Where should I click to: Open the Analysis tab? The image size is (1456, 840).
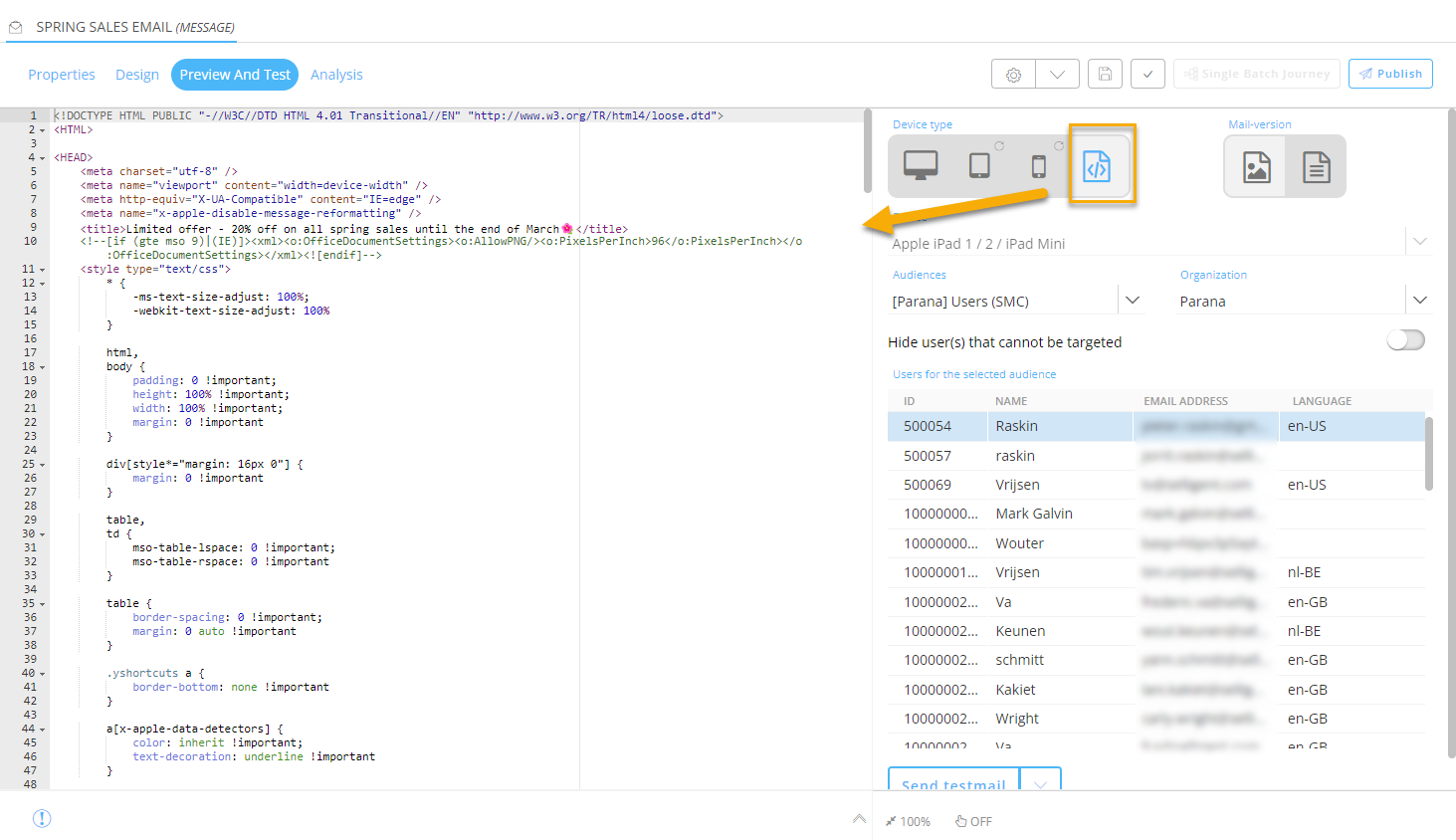coord(336,75)
